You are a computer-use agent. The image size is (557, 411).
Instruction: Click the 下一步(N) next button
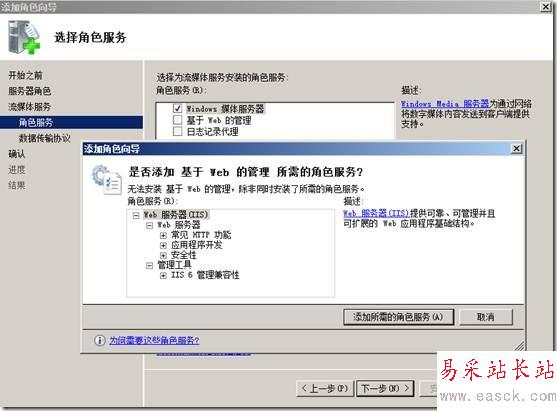pyautogui.click(x=385, y=388)
